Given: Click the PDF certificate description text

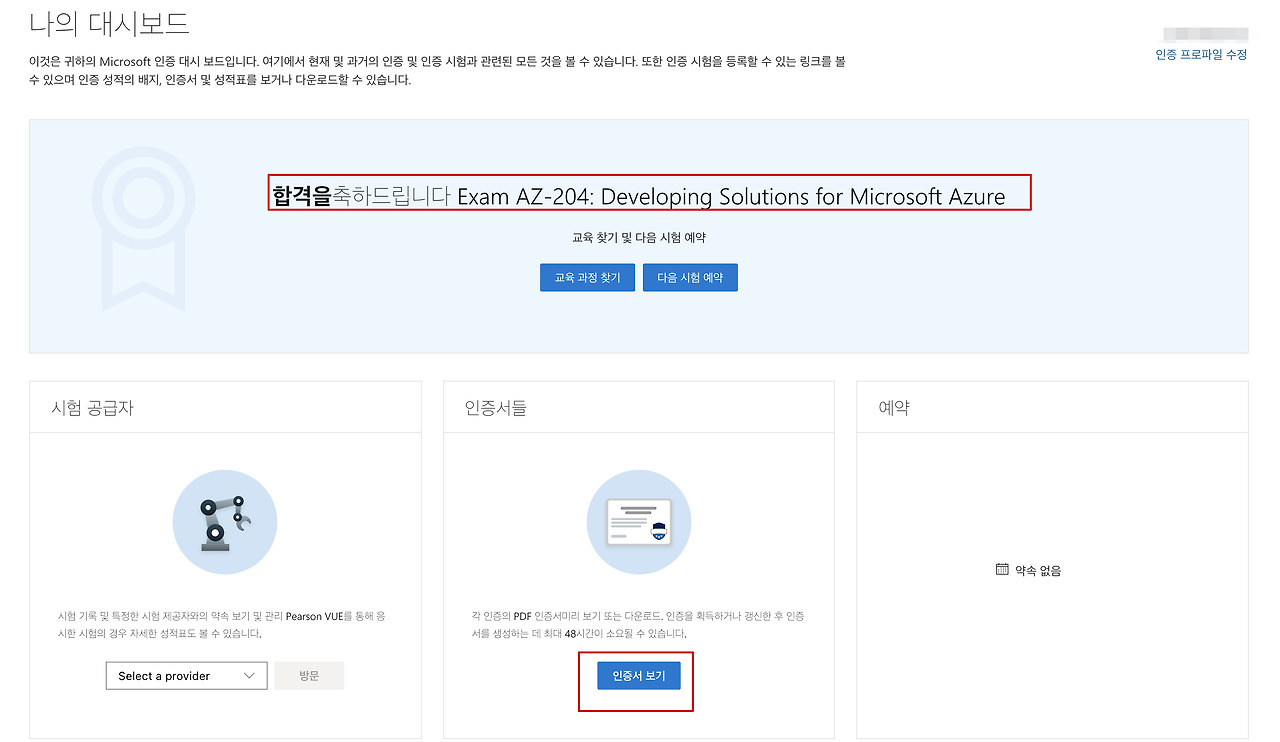Looking at the screenshot, I should [x=638, y=625].
